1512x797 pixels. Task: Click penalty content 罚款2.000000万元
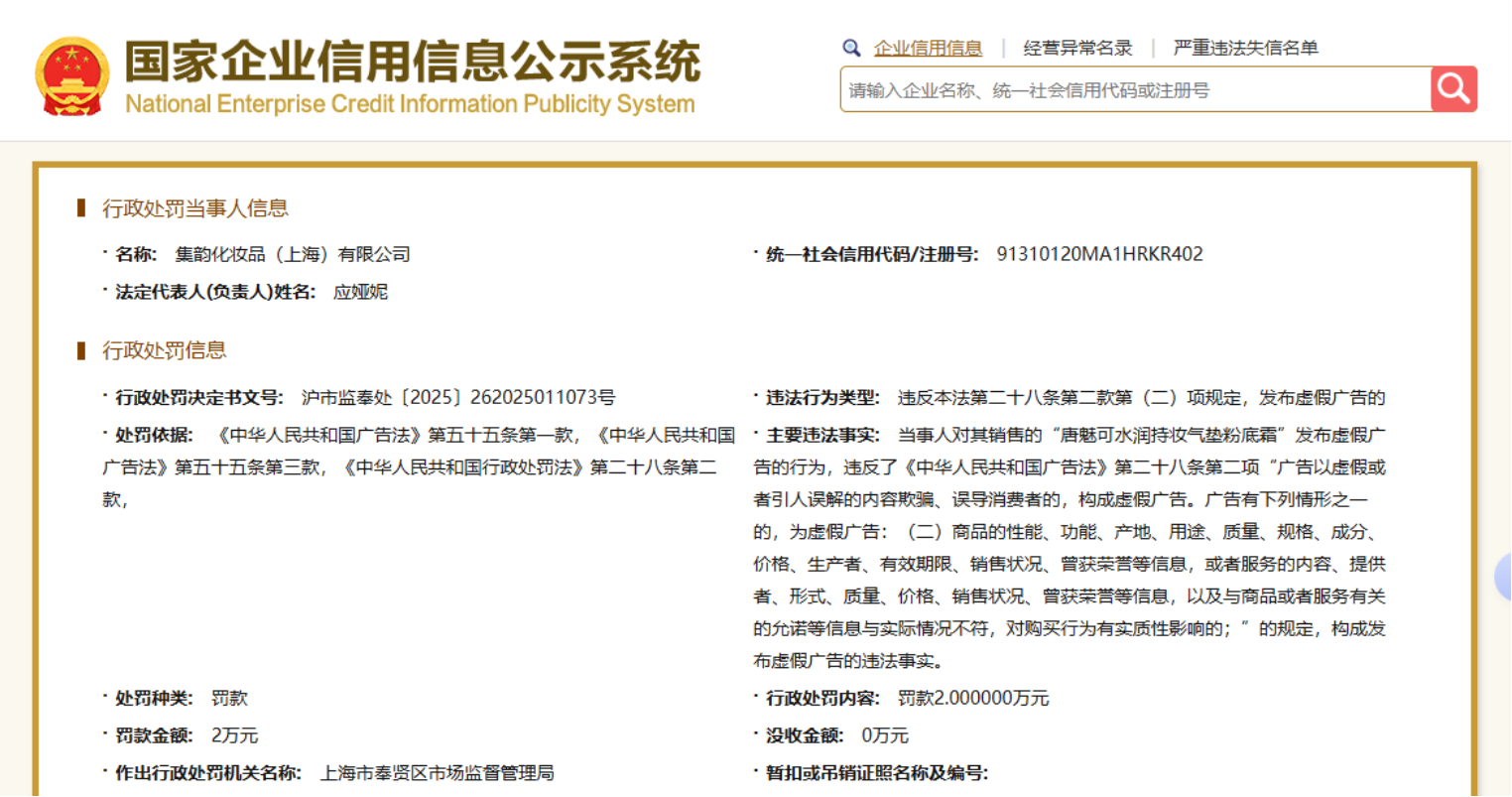coord(973,699)
